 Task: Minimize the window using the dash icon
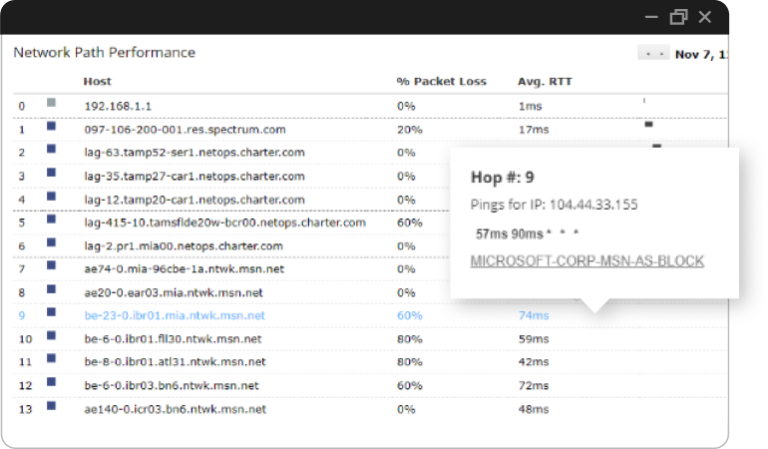click(x=651, y=17)
